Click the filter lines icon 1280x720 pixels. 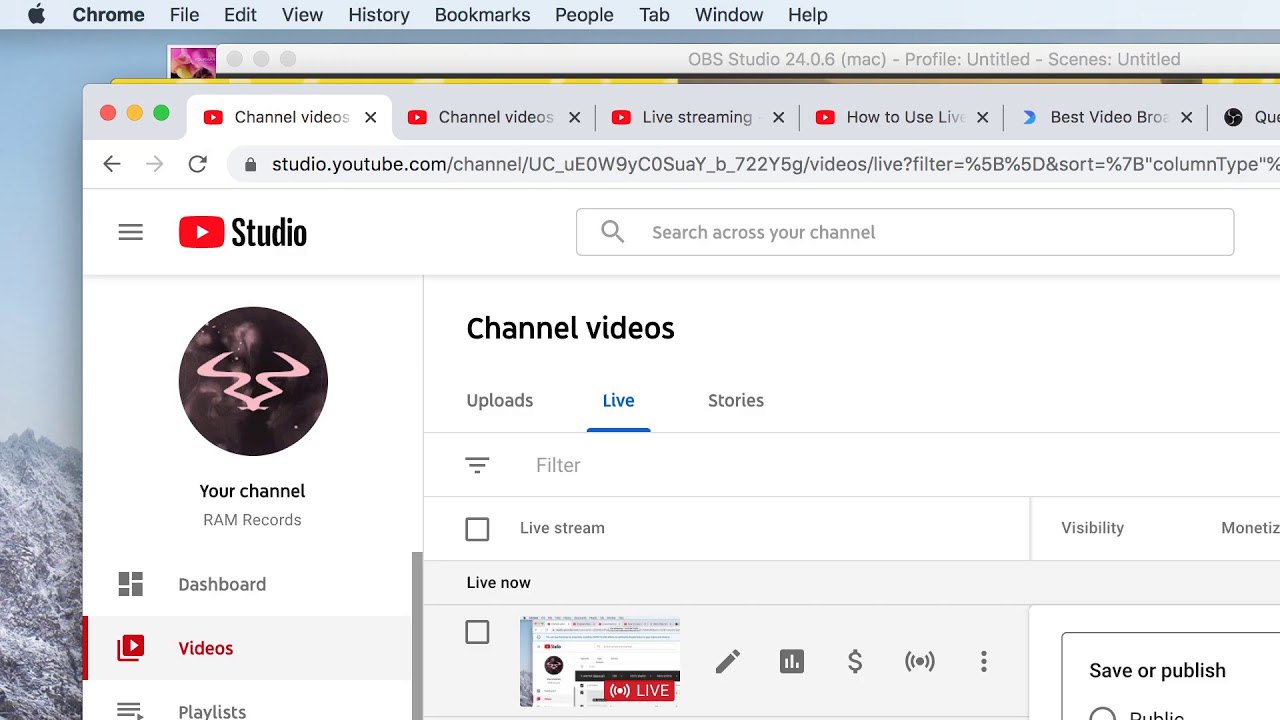(x=477, y=465)
